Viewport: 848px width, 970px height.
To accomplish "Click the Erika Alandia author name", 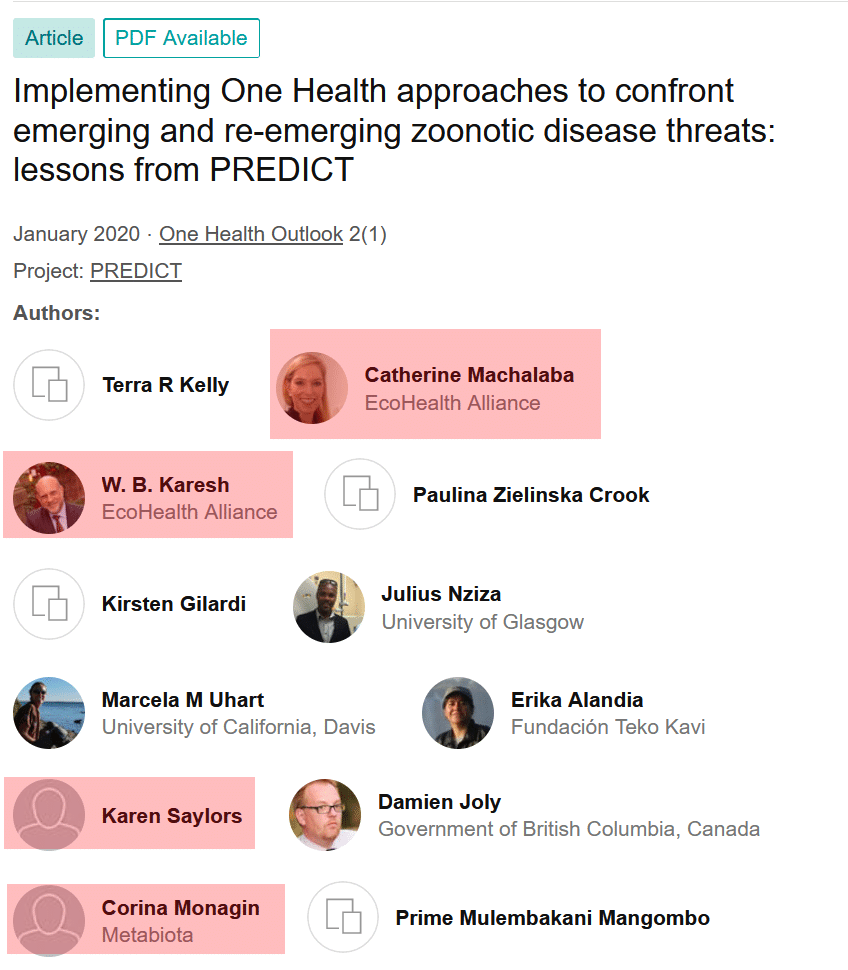I will coord(577,700).
